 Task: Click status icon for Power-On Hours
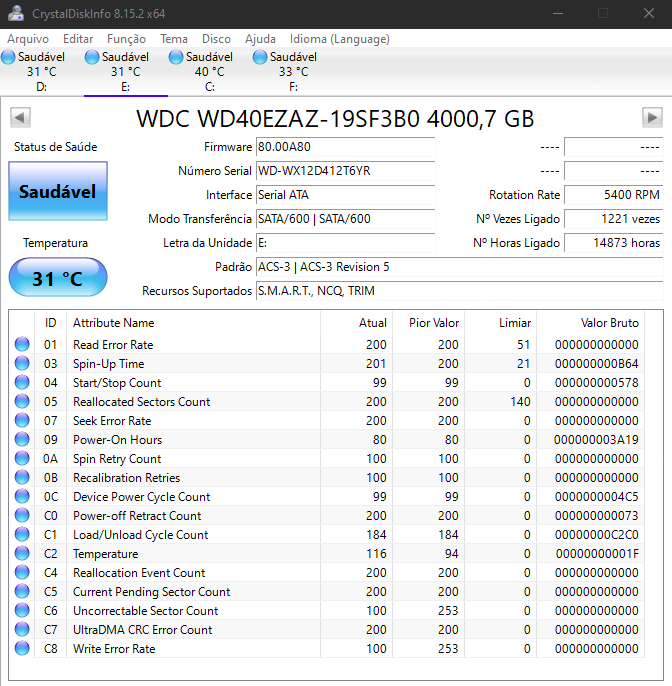coord(22,439)
